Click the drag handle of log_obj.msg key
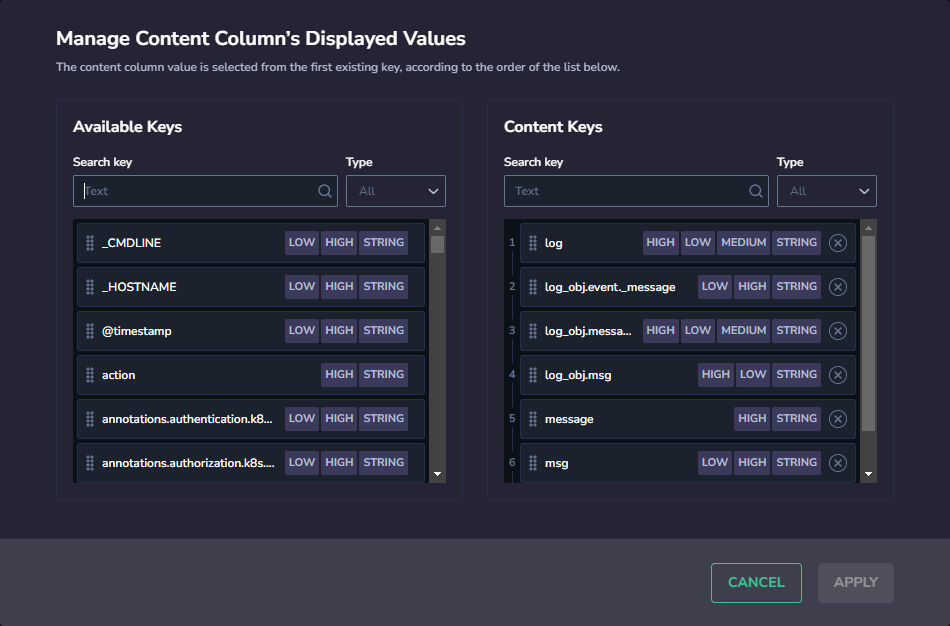The width and height of the screenshot is (950, 626). click(x=533, y=375)
